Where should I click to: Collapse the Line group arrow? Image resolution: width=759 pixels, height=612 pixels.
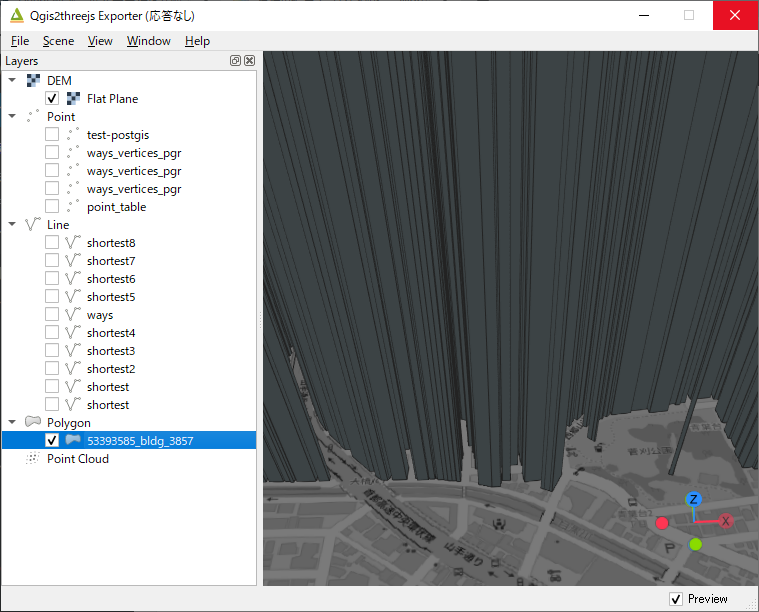click(x=12, y=225)
